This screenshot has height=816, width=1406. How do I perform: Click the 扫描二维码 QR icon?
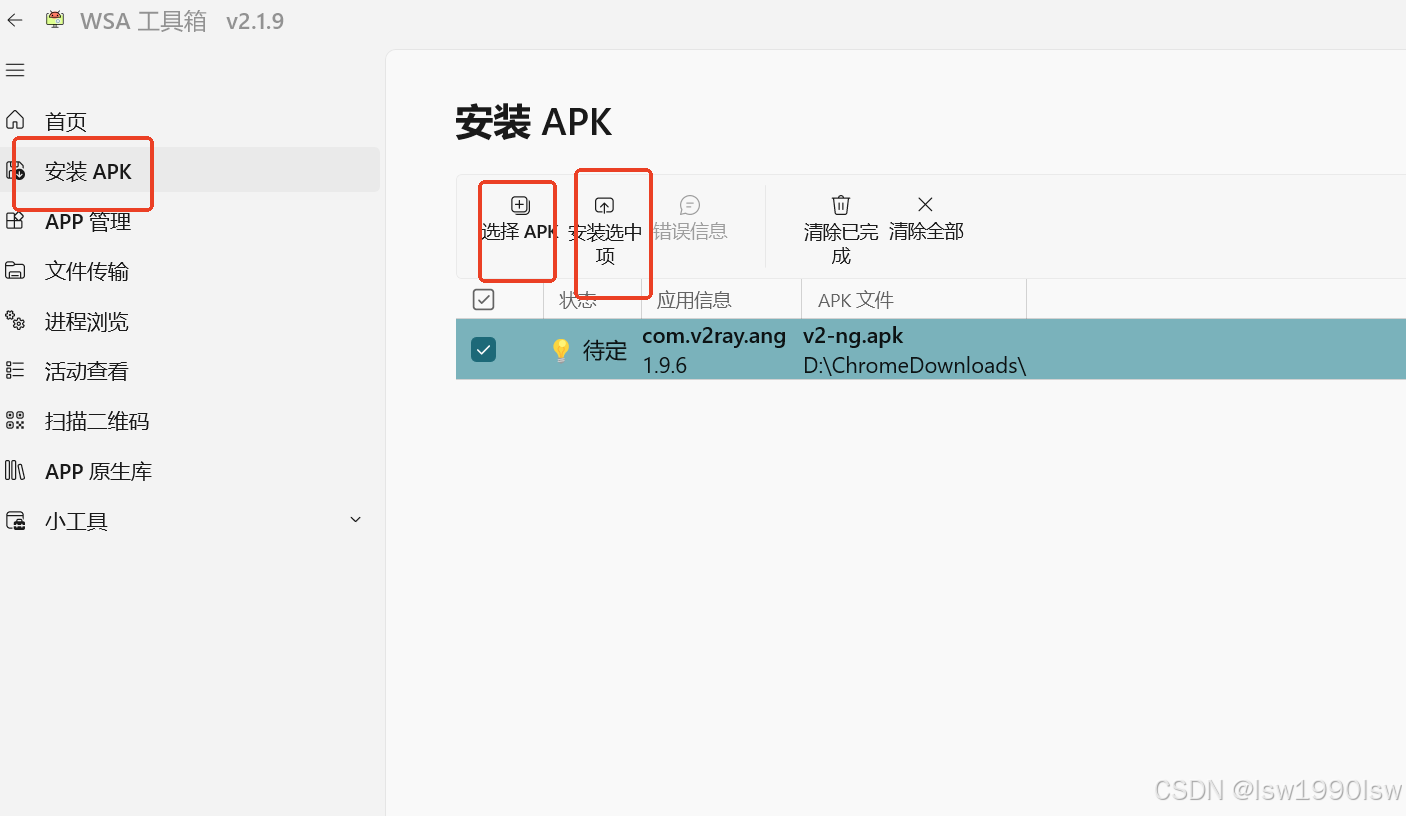tap(15, 421)
